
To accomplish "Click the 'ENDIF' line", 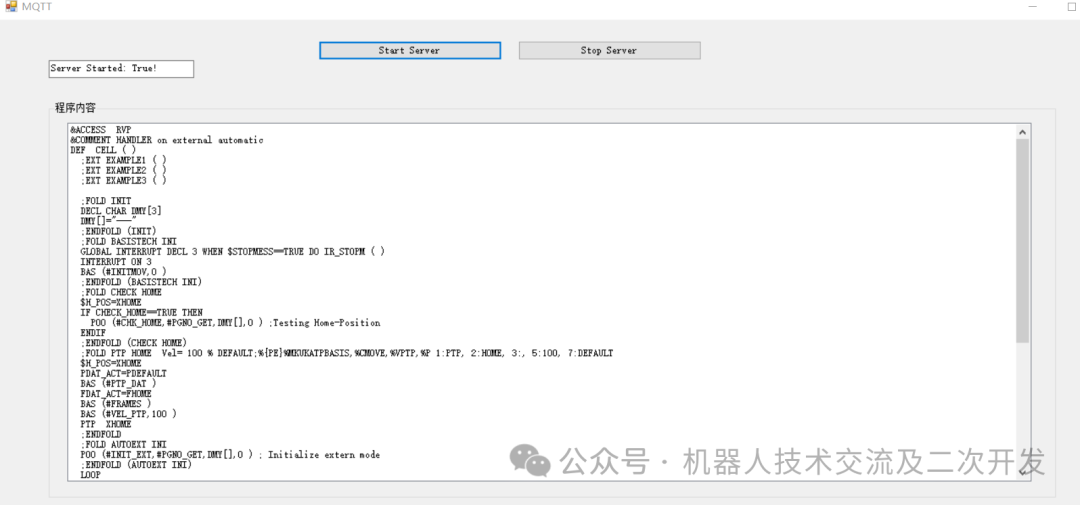I will pyautogui.click(x=93, y=333).
